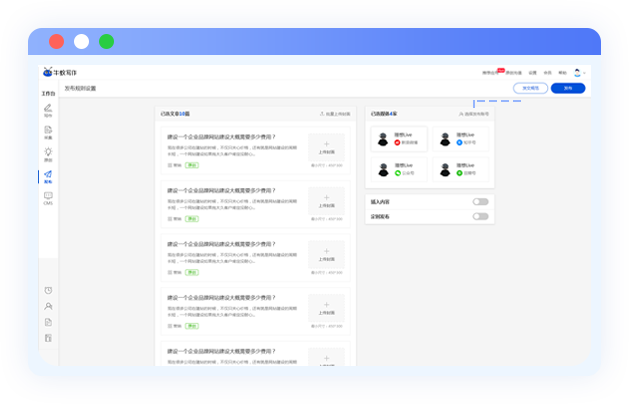629x404 pixels.
Task: Select the Weibo account card
Action: (398, 139)
